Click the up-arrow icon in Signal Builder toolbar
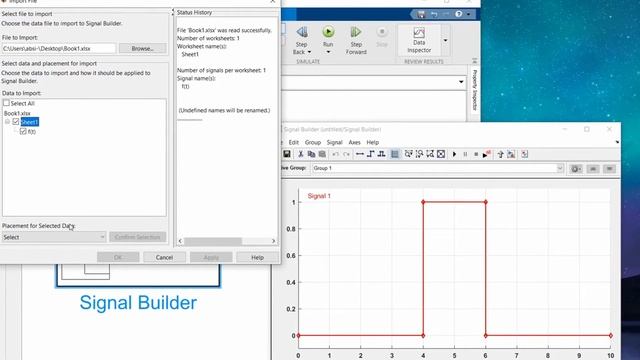This screenshot has height=360, width=640. pos(500,154)
